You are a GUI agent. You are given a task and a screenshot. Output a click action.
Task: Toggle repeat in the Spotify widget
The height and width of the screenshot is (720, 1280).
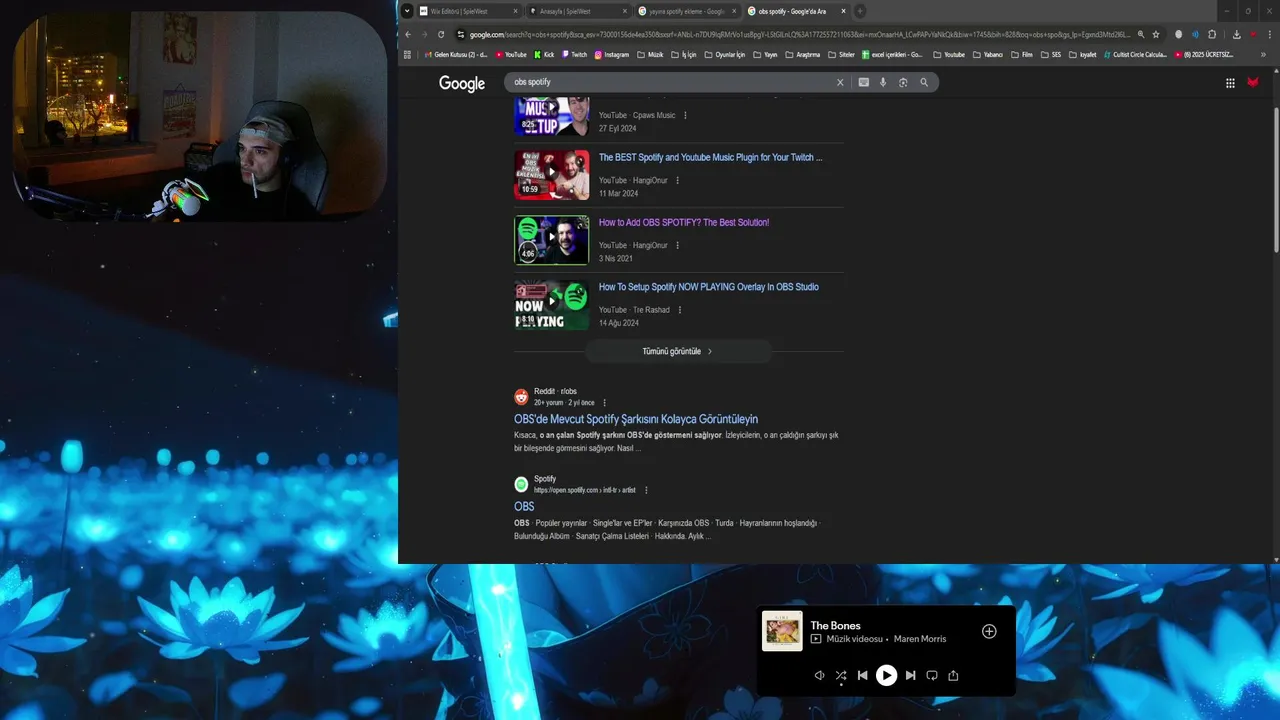[932, 675]
